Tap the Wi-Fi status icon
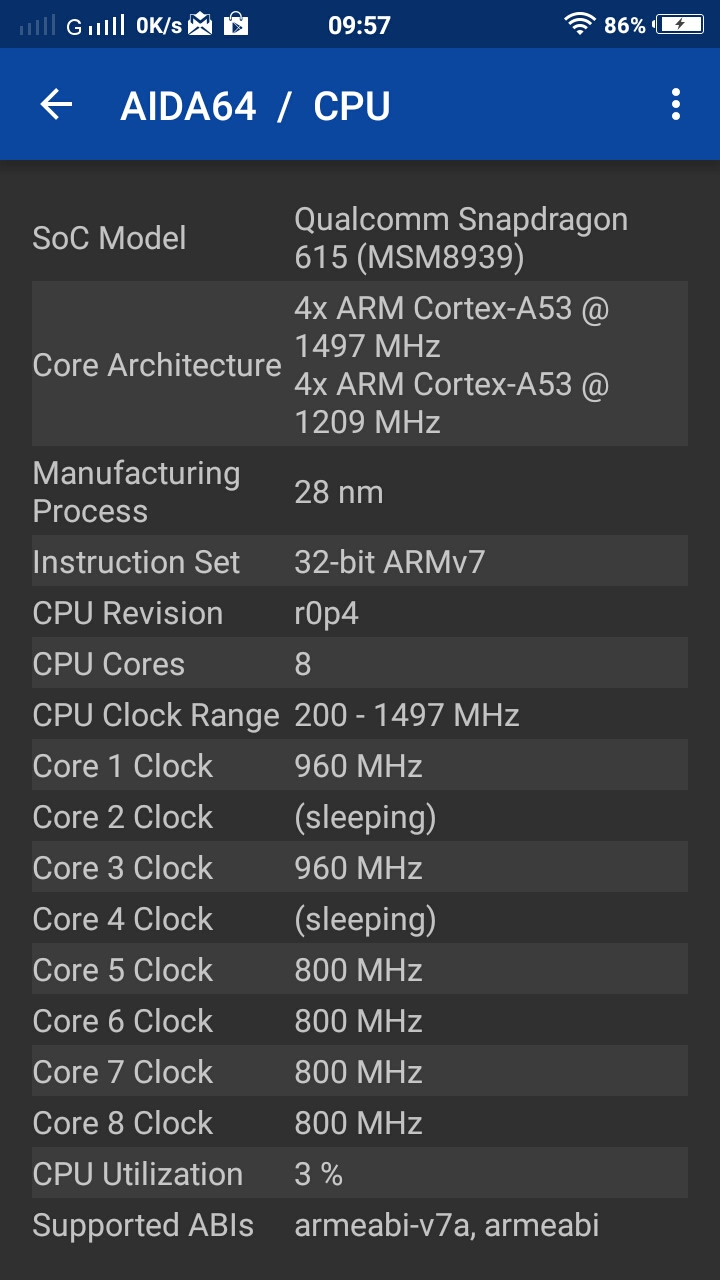Viewport: 720px width, 1280px height. pos(579,24)
